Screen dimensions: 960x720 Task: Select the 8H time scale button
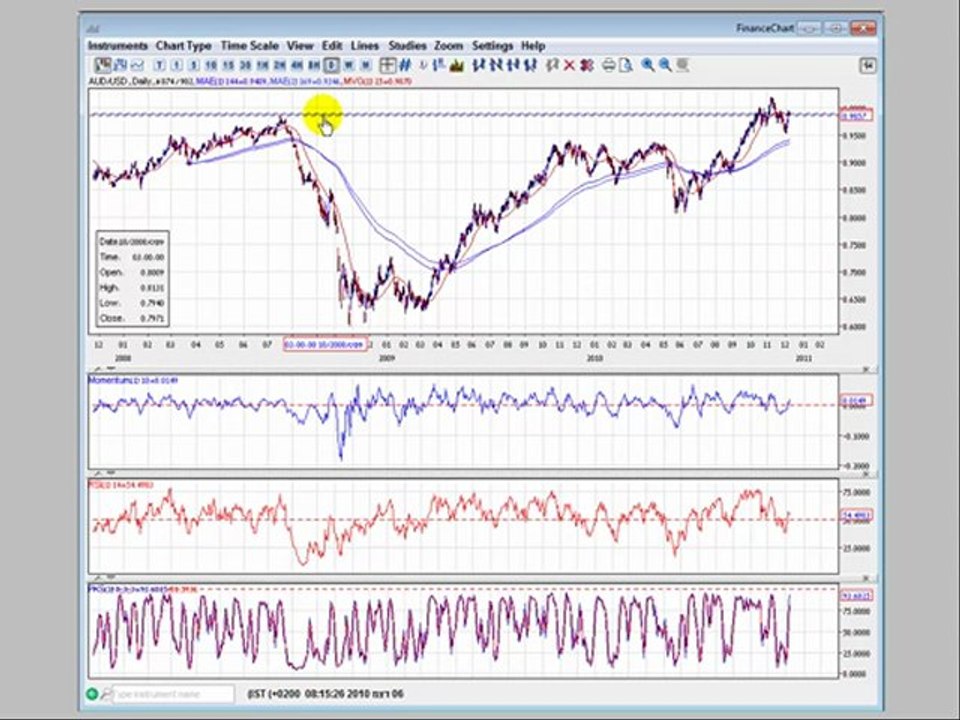[314, 65]
